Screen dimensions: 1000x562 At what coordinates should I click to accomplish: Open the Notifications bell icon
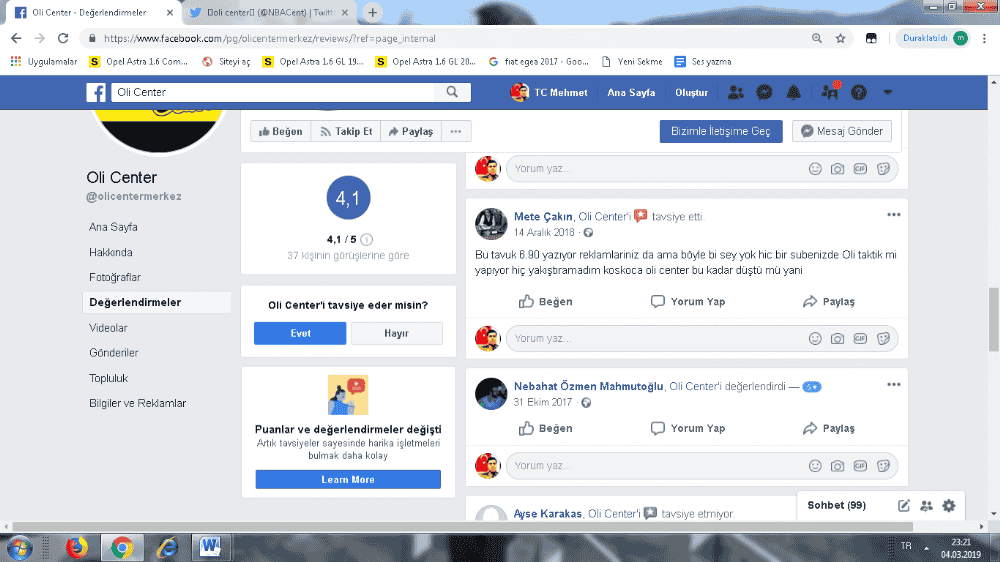[793, 92]
